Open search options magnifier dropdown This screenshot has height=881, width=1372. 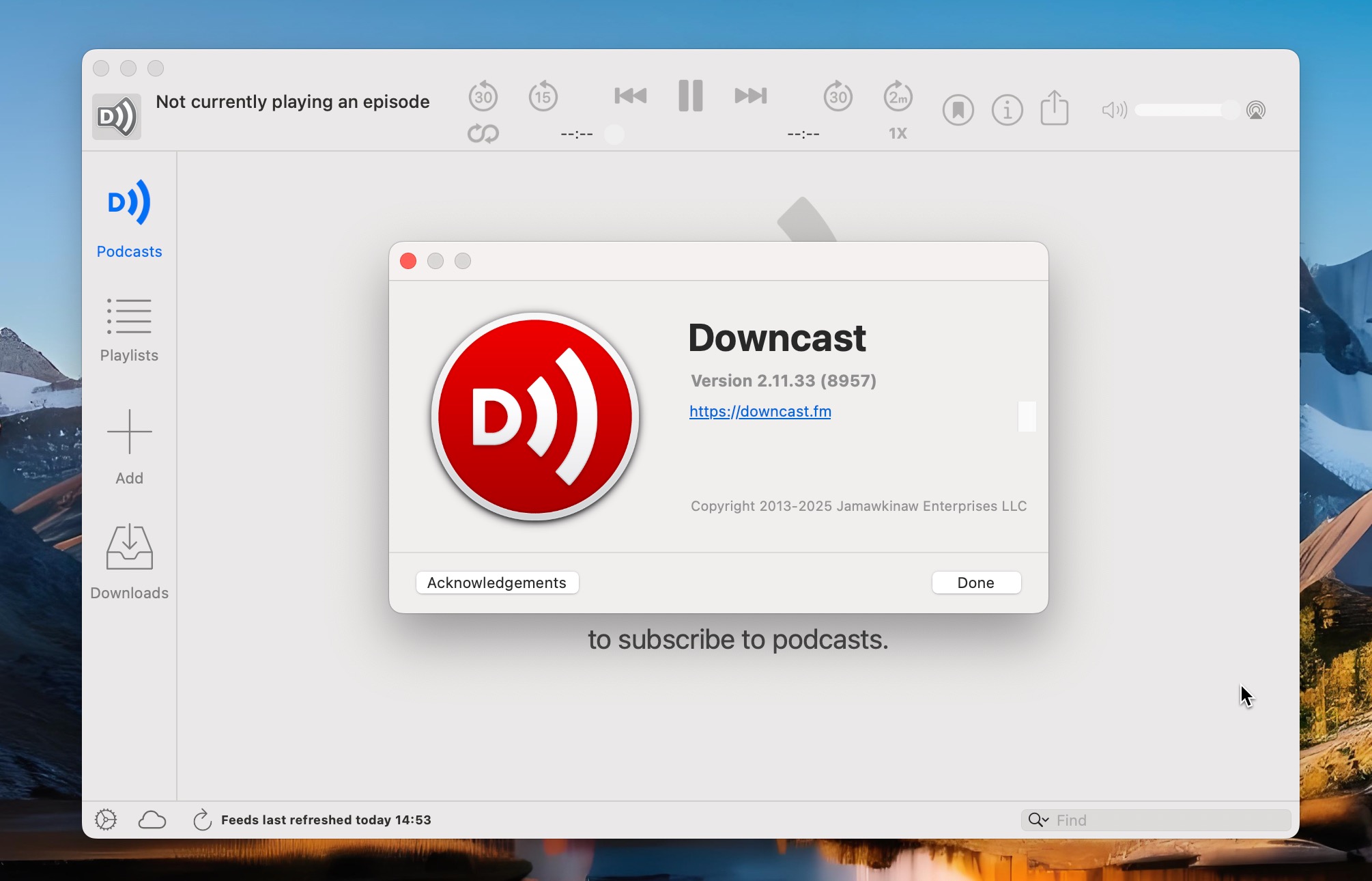click(x=1038, y=820)
